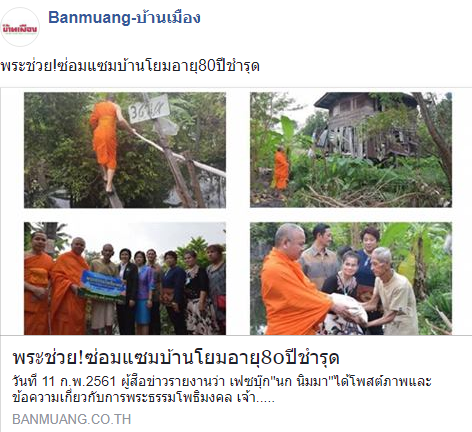472x432 pixels.
Task: Open the Banmuang page profile picture
Action: (20, 27)
